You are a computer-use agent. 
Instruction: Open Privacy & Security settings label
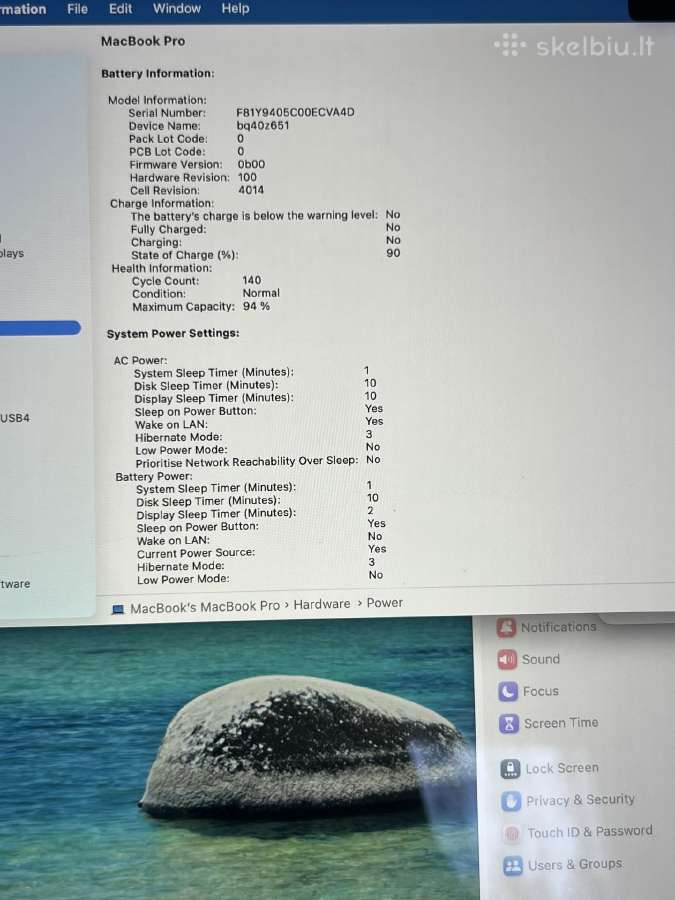tap(581, 800)
